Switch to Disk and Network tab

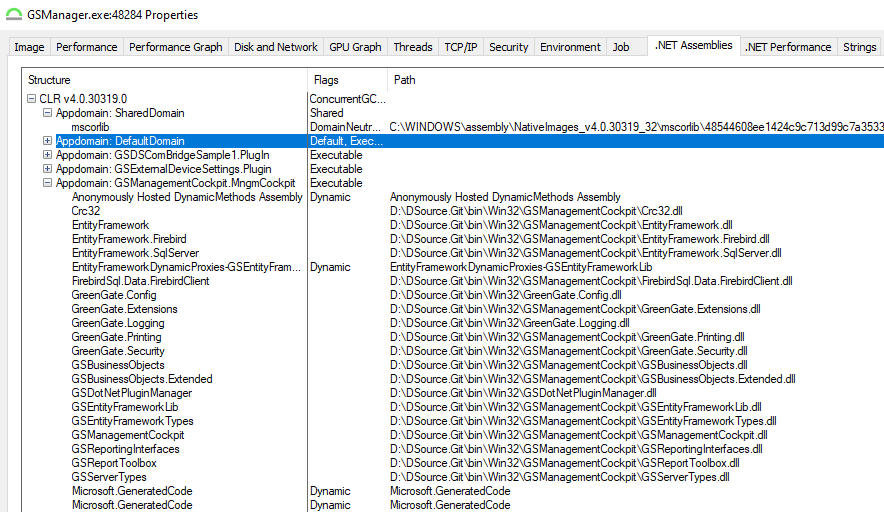pos(276,47)
